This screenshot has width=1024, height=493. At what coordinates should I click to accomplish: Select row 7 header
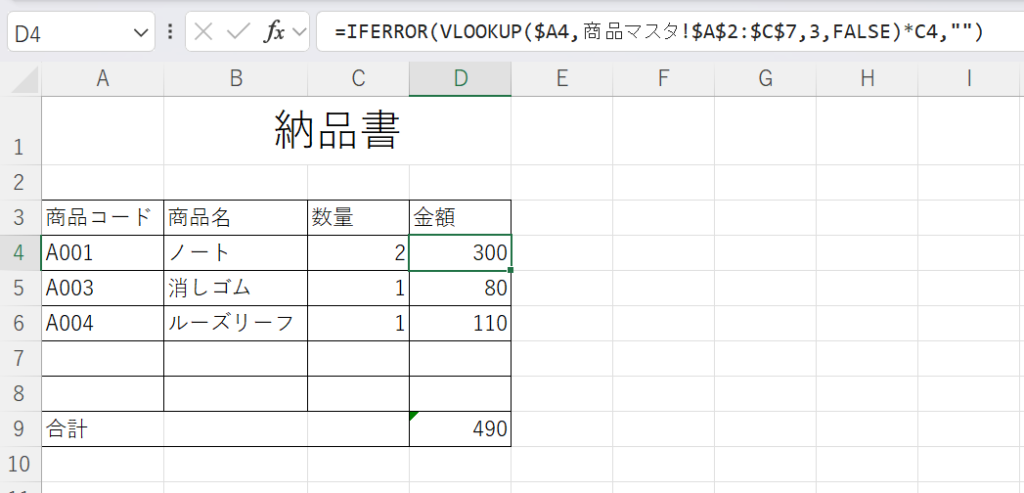tap(20, 358)
